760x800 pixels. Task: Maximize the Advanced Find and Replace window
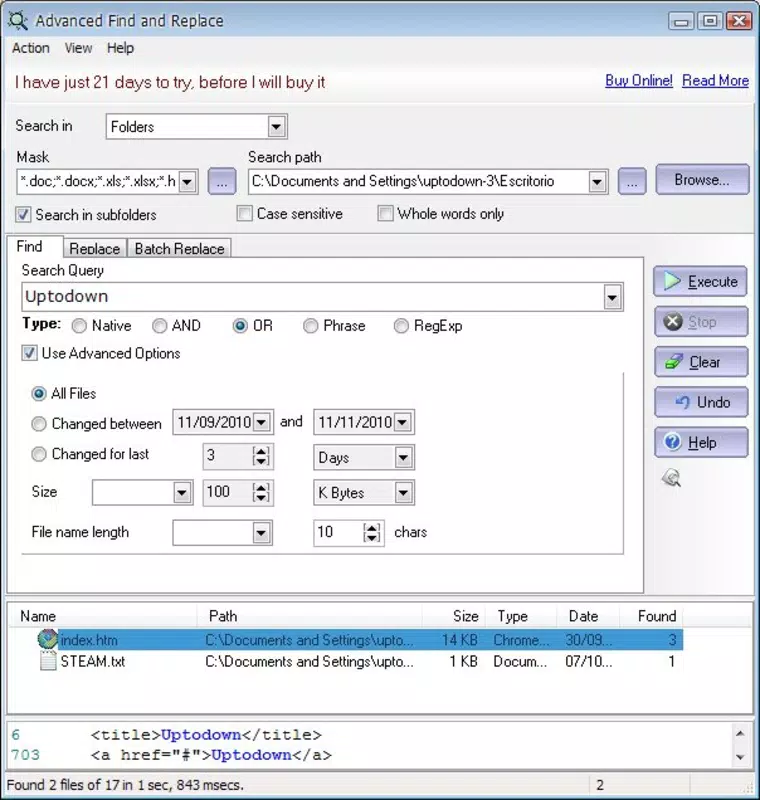[x=710, y=21]
